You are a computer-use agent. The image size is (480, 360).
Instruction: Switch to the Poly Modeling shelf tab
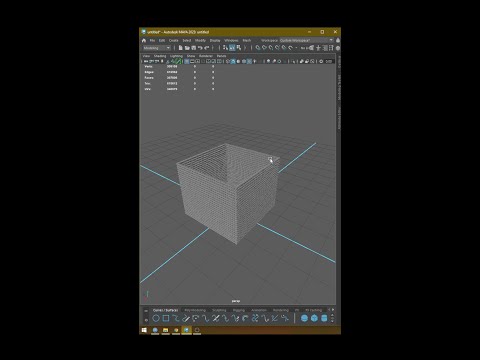click(x=195, y=310)
